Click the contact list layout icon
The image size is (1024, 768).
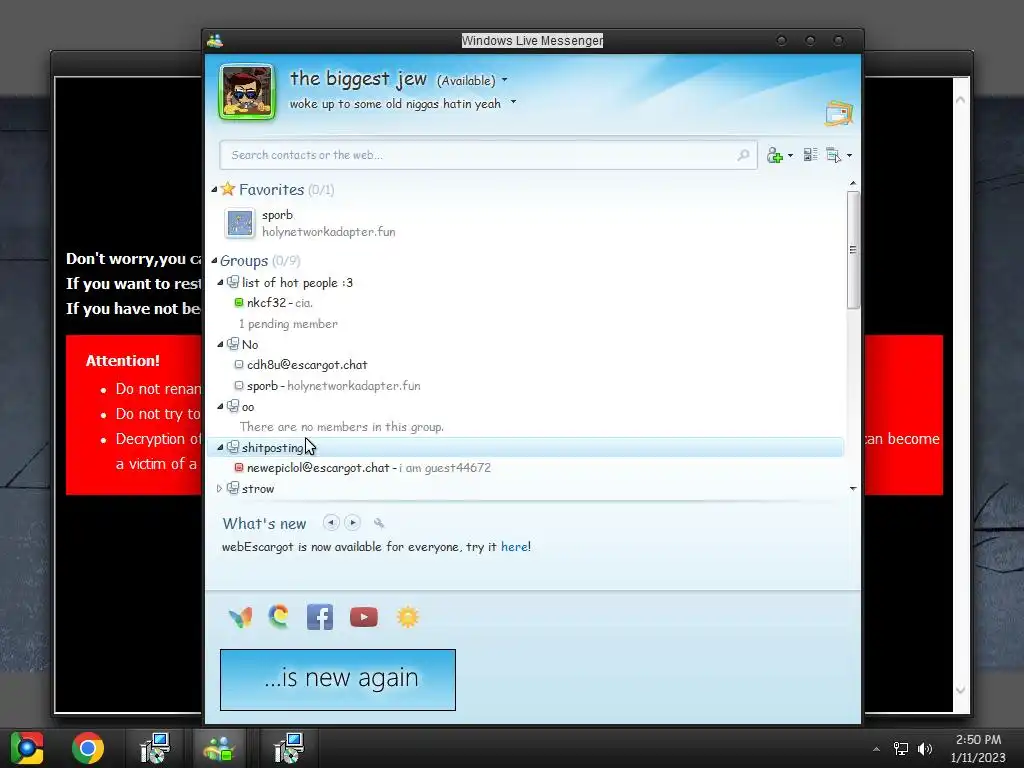tap(810, 155)
